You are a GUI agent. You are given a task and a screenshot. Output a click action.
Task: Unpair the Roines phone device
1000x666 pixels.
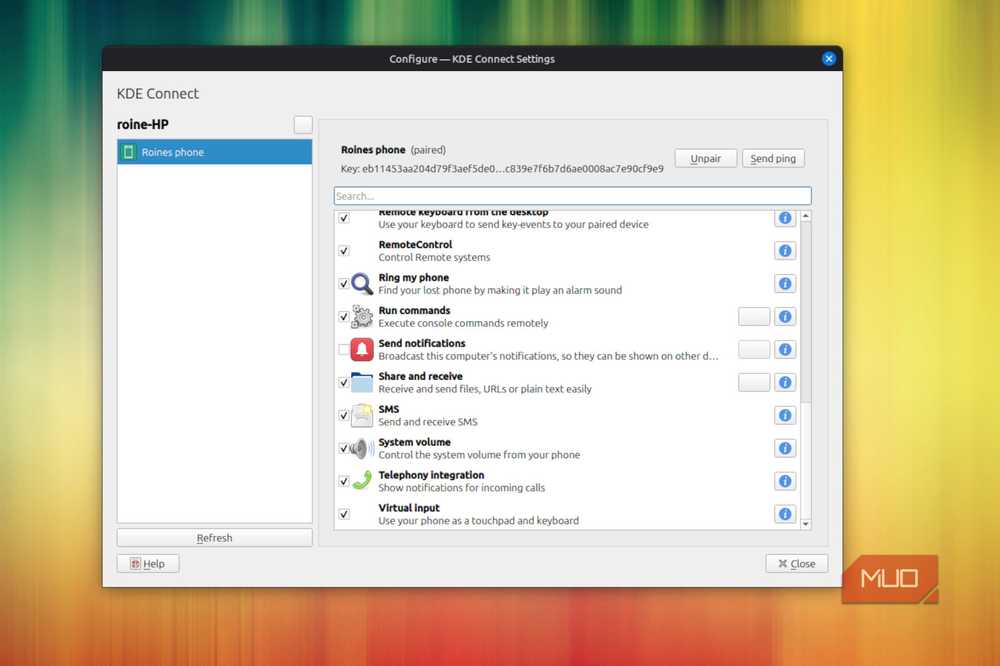[x=705, y=158]
